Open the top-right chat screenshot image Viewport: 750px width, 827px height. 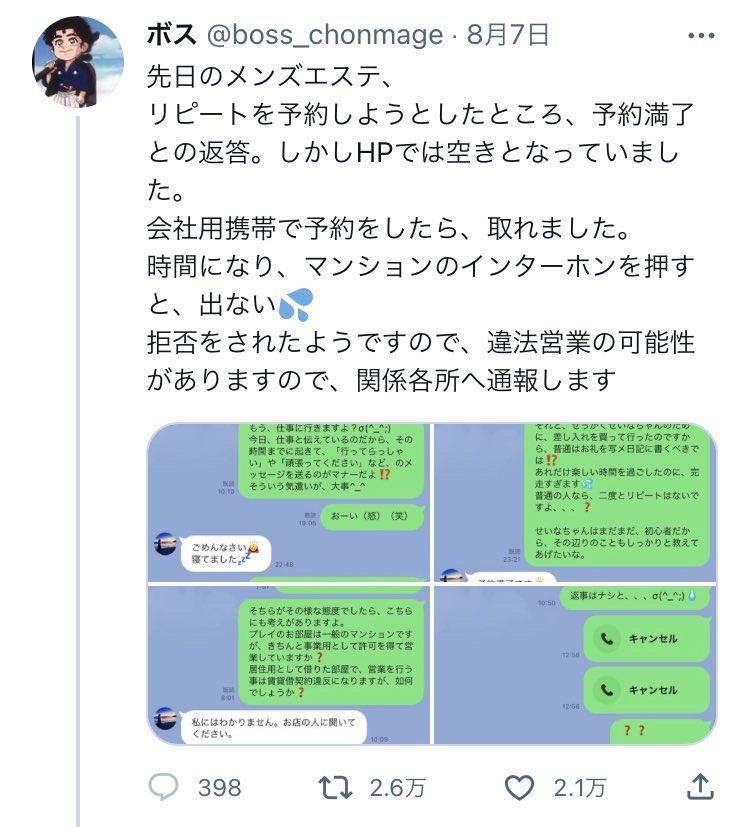575,502
